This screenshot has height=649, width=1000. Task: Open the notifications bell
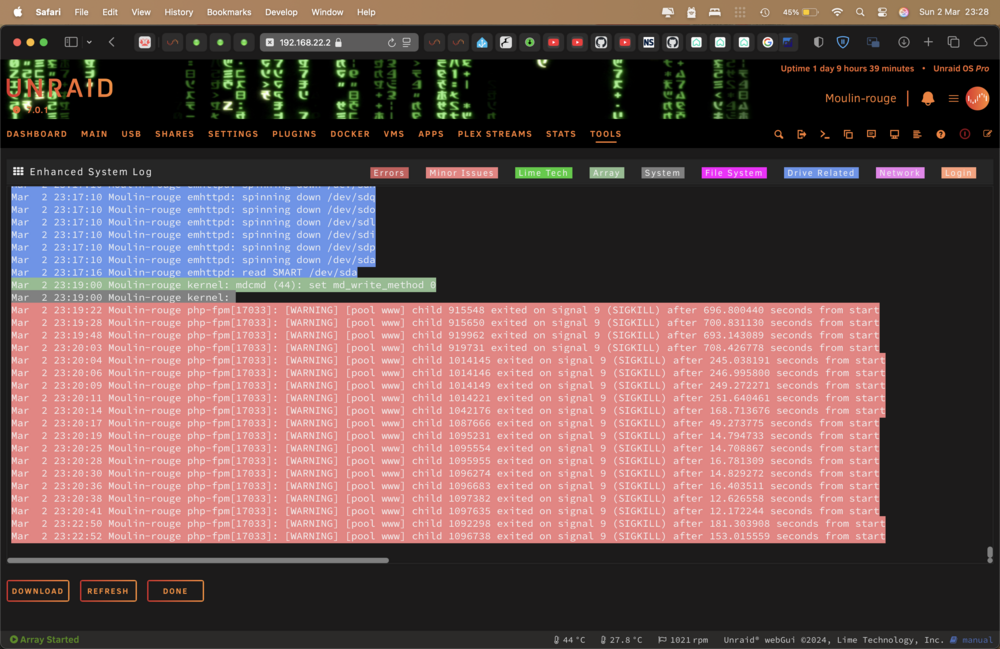[928, 98]
